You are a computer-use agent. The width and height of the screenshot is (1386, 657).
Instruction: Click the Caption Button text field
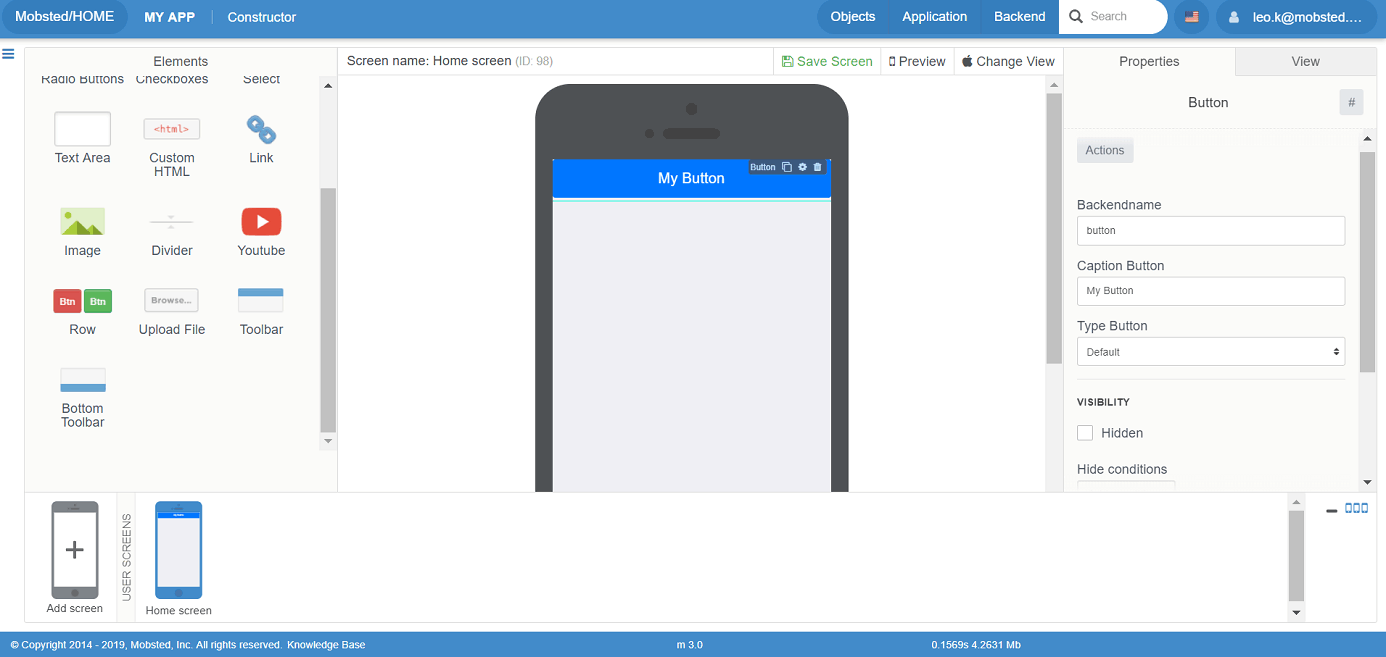pyautogui.click(x=1210, y=291)
